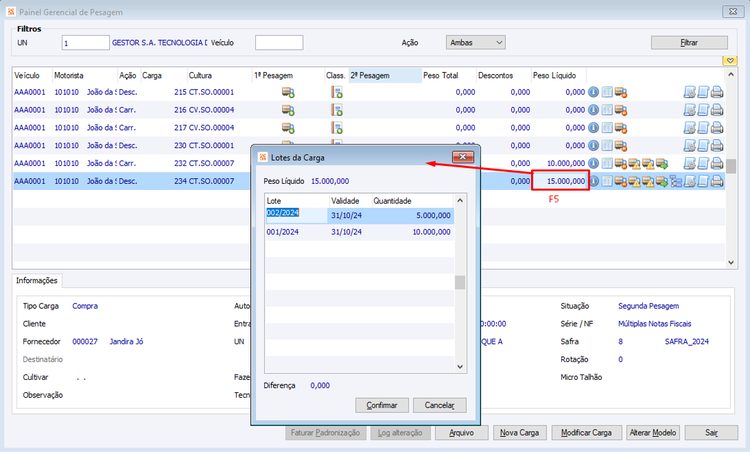
Task: Select the Informações tab
Action: (x=37, y=280)
